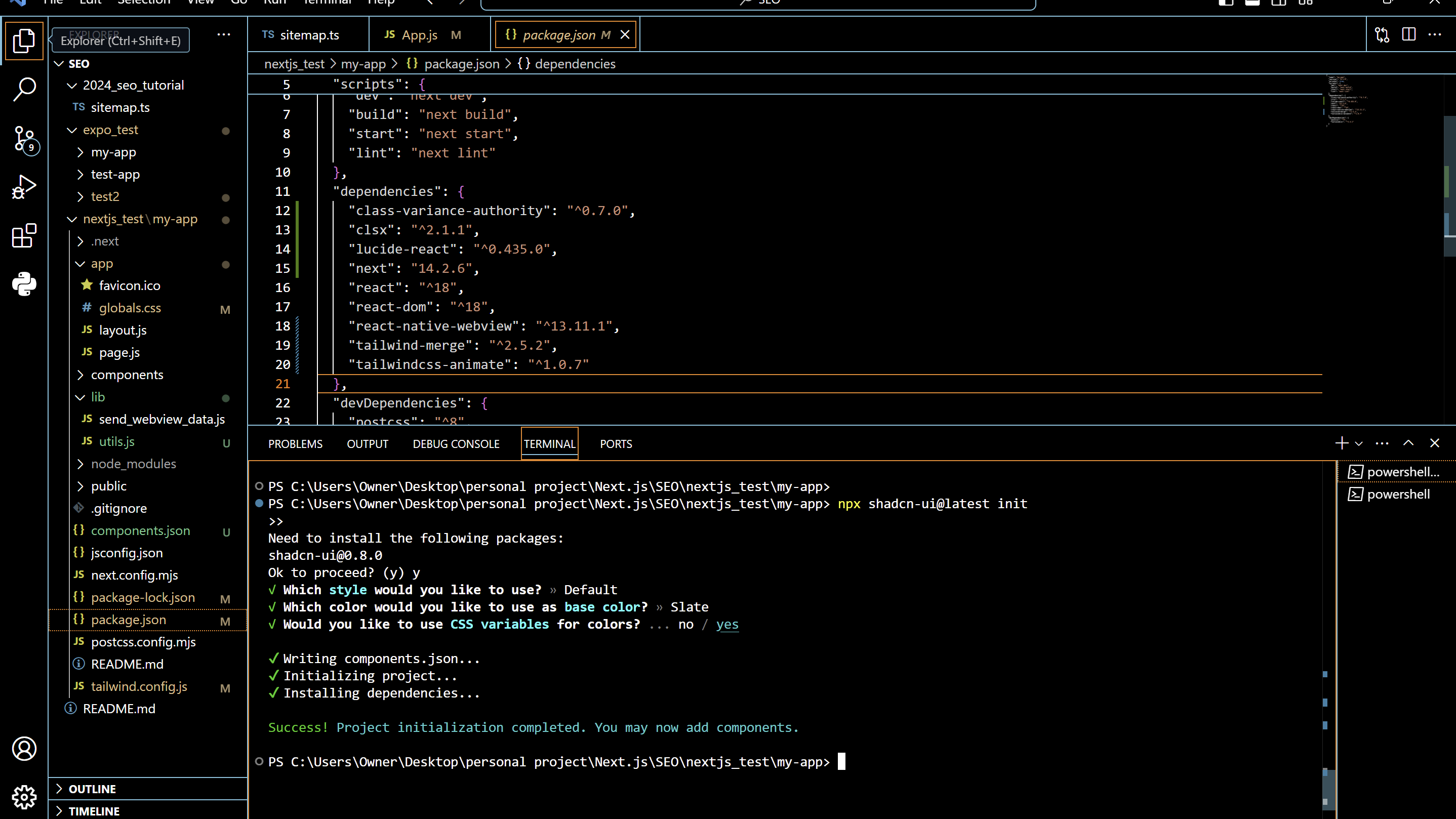
Task: Open the Accounts menu icon
Action: 24,749
